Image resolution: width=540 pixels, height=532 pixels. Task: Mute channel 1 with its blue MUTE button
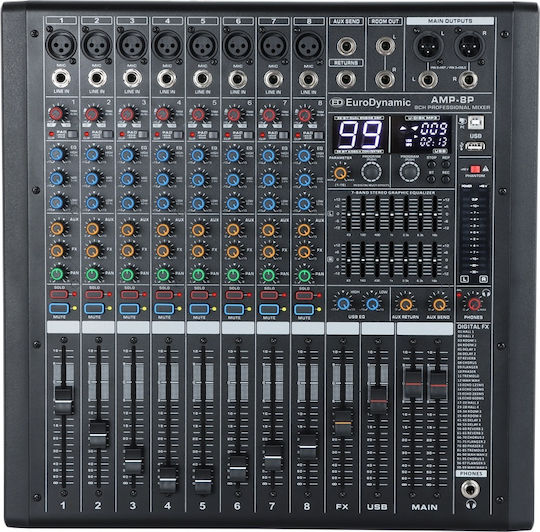(x=59, y=309)
